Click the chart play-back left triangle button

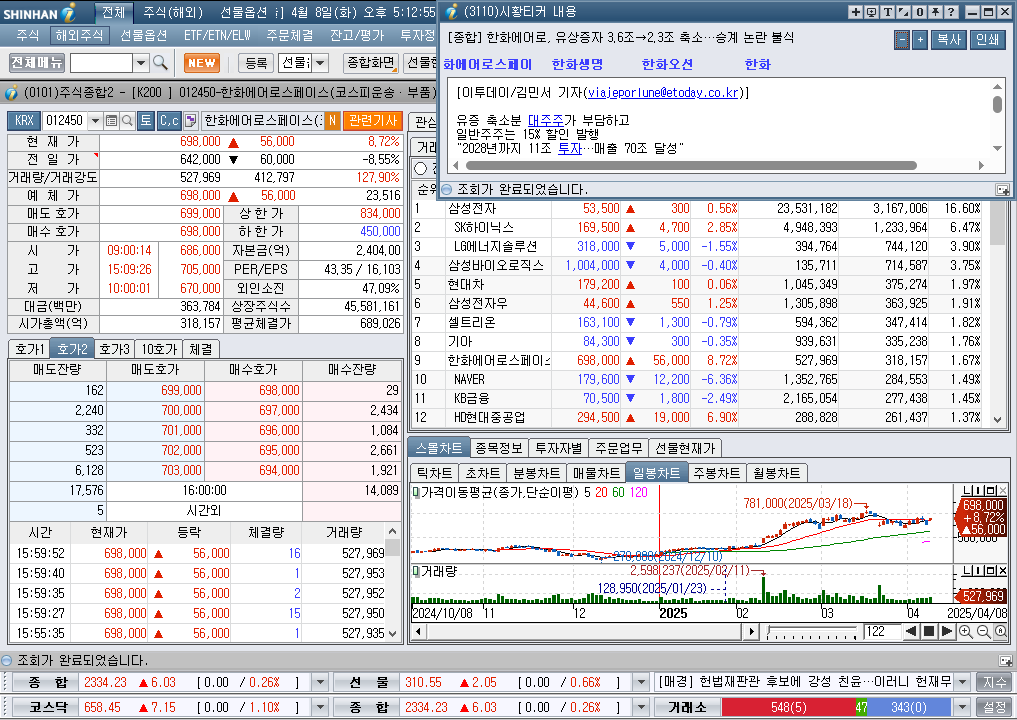pyautogui.click(x=911, y=631)
